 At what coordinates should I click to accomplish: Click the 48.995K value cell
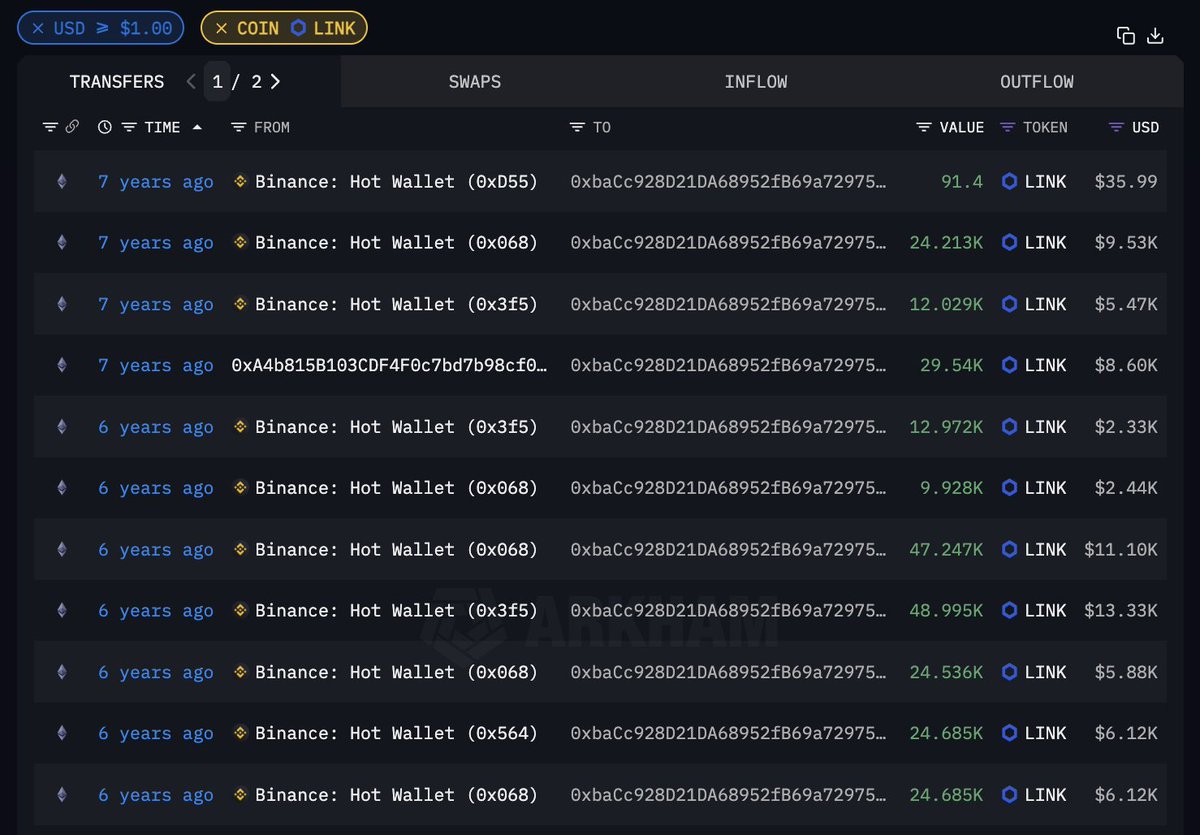click(947, 611)
